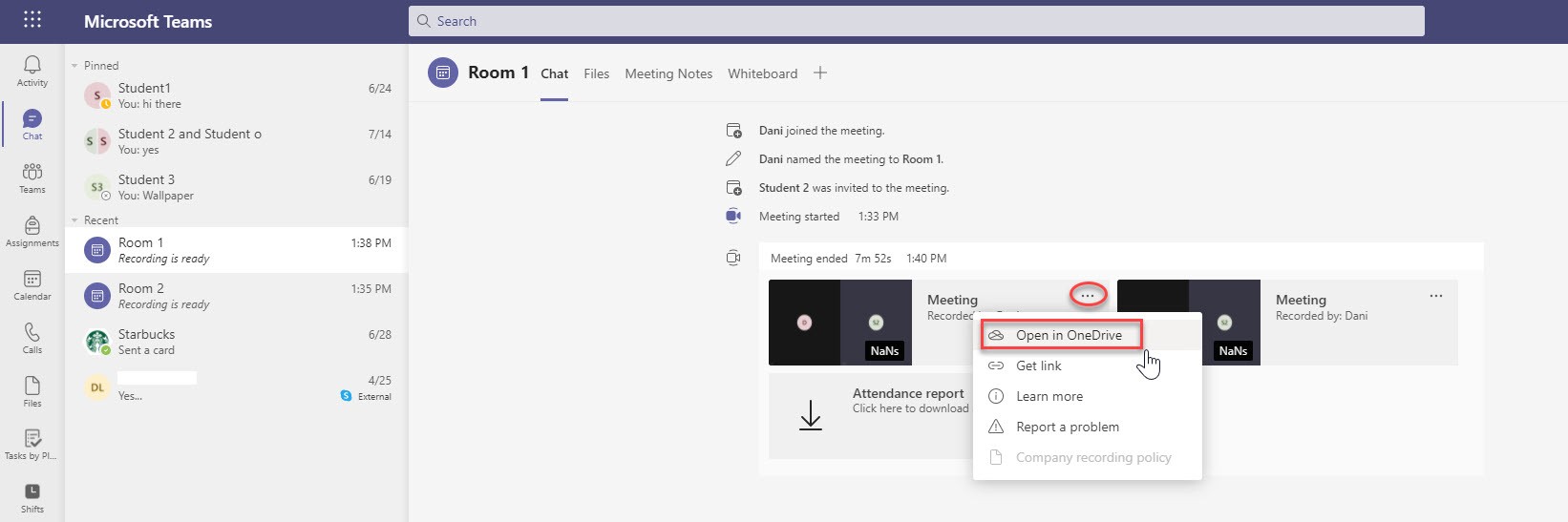This screenshot has width=1568, height=522.
Task: Add a tab with plus icon
Action: click(820, 73)
